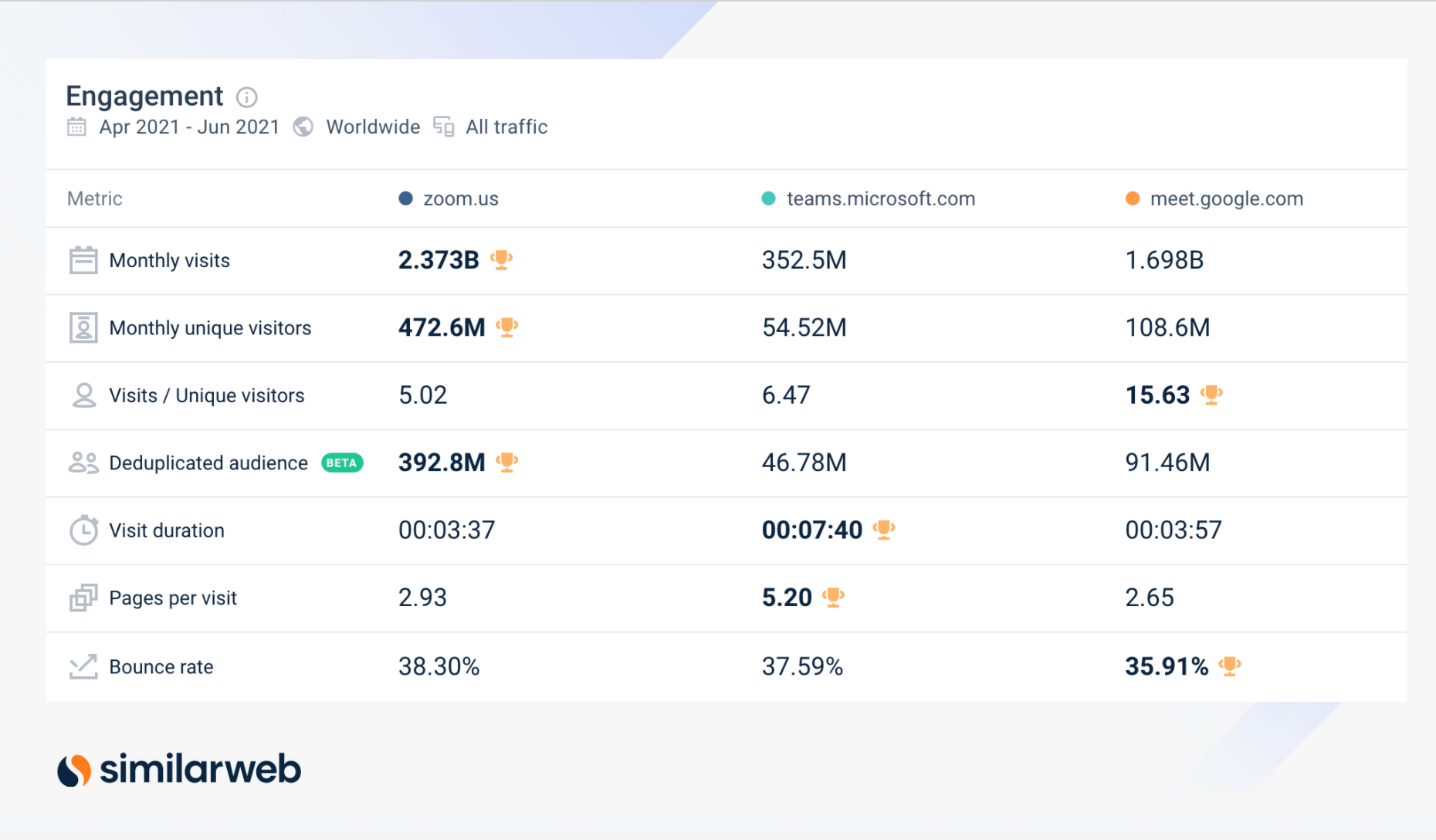The width and height of the screenshot is (1436, 840).
Task: Click the 2.93 pages per visit value
Action: (x=422, y=598)
